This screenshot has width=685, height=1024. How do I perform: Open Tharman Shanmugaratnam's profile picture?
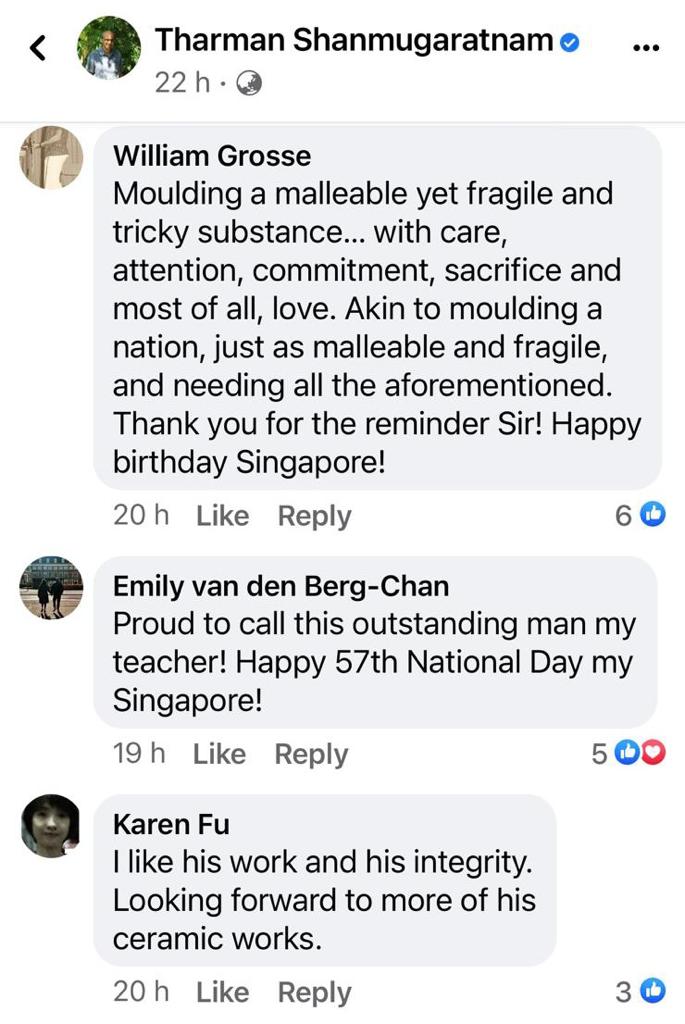109,48
